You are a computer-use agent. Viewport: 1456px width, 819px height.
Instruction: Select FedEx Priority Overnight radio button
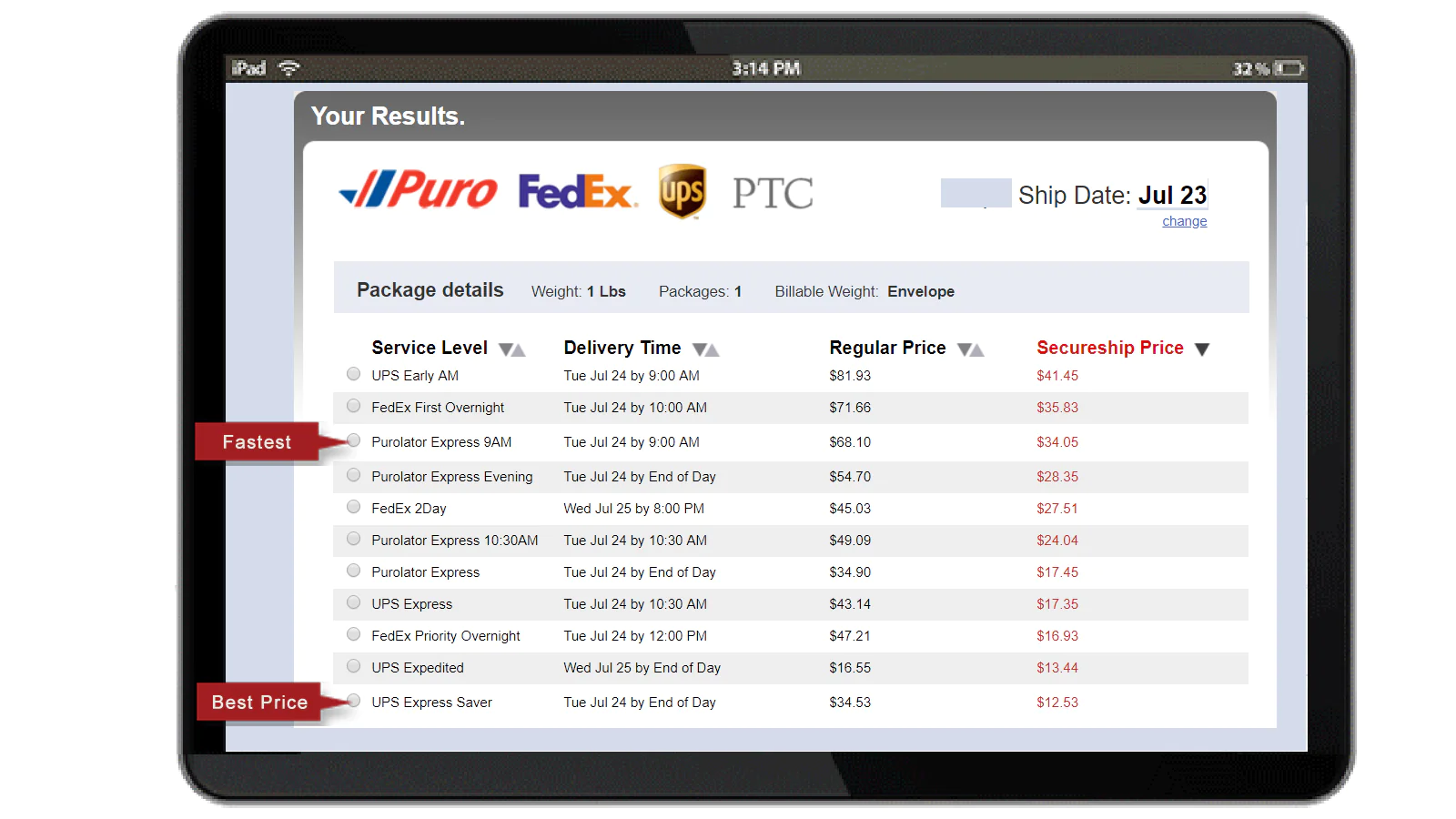coord(353,634)
